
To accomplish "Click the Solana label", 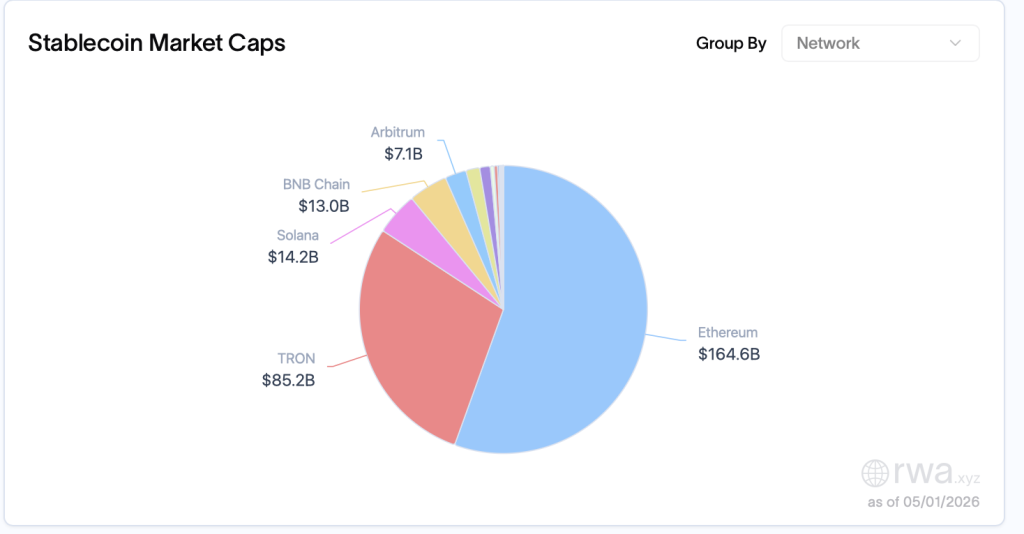I will click(x=297, y=235).
